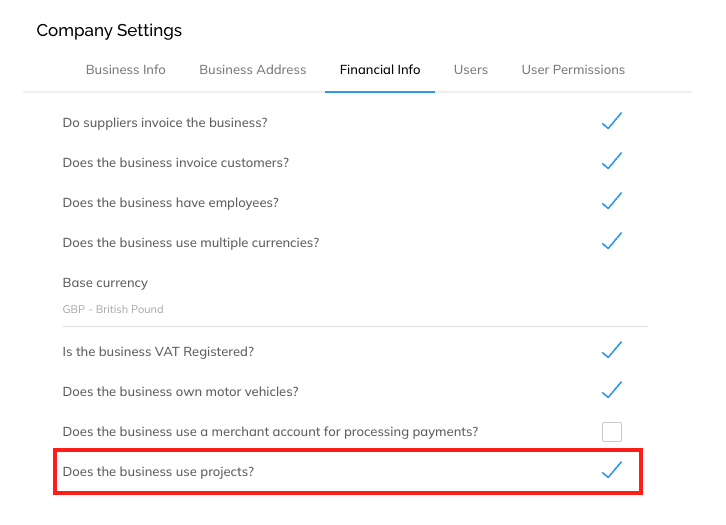This screenshot has height=525, width=726.
Task: Click the 'Is the business VAT Registered?' text
Action: click(x=158, y=352)
